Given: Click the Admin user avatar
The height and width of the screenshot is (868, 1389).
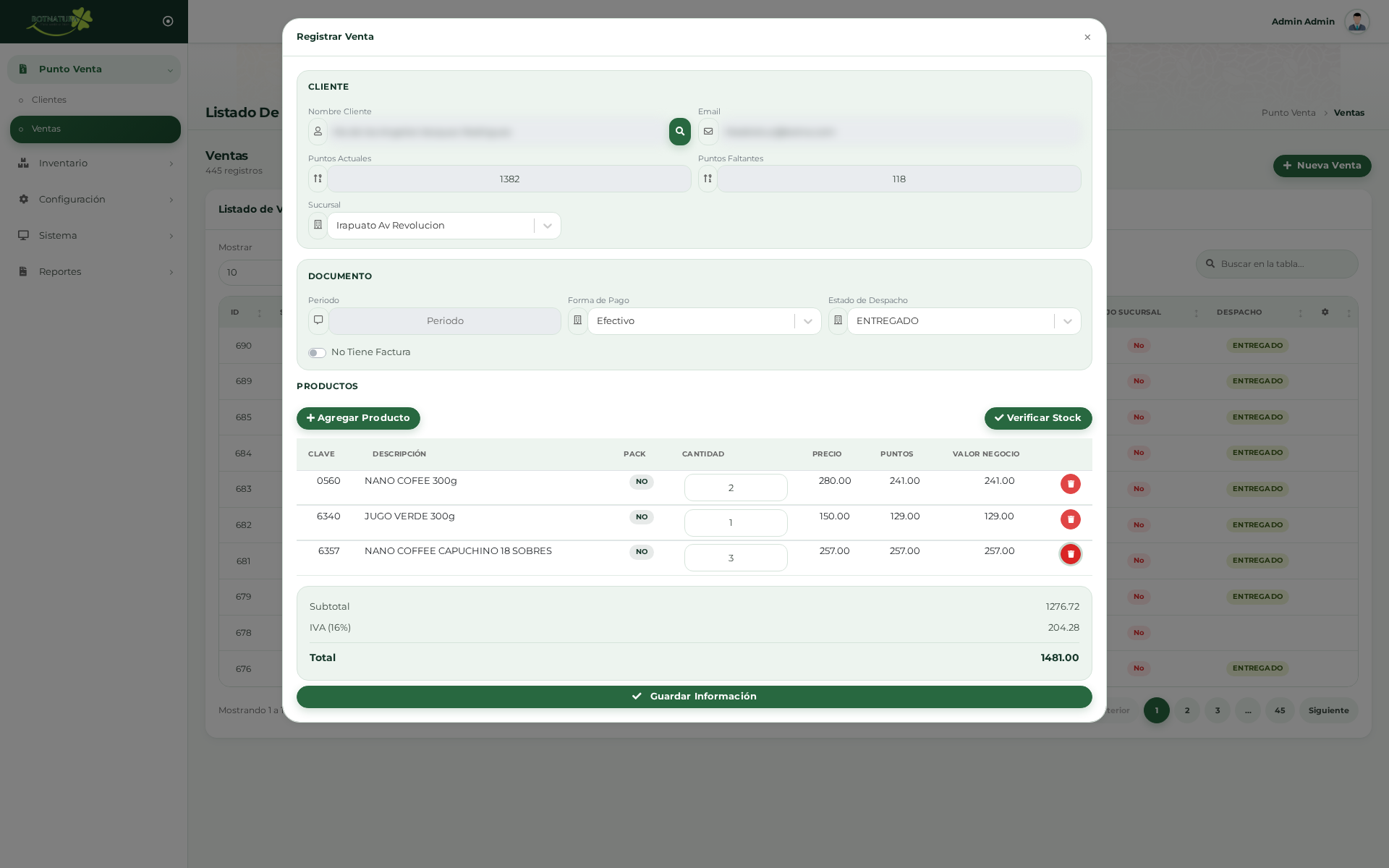Looking at the screenshot, I should [x=1356, y=22].
